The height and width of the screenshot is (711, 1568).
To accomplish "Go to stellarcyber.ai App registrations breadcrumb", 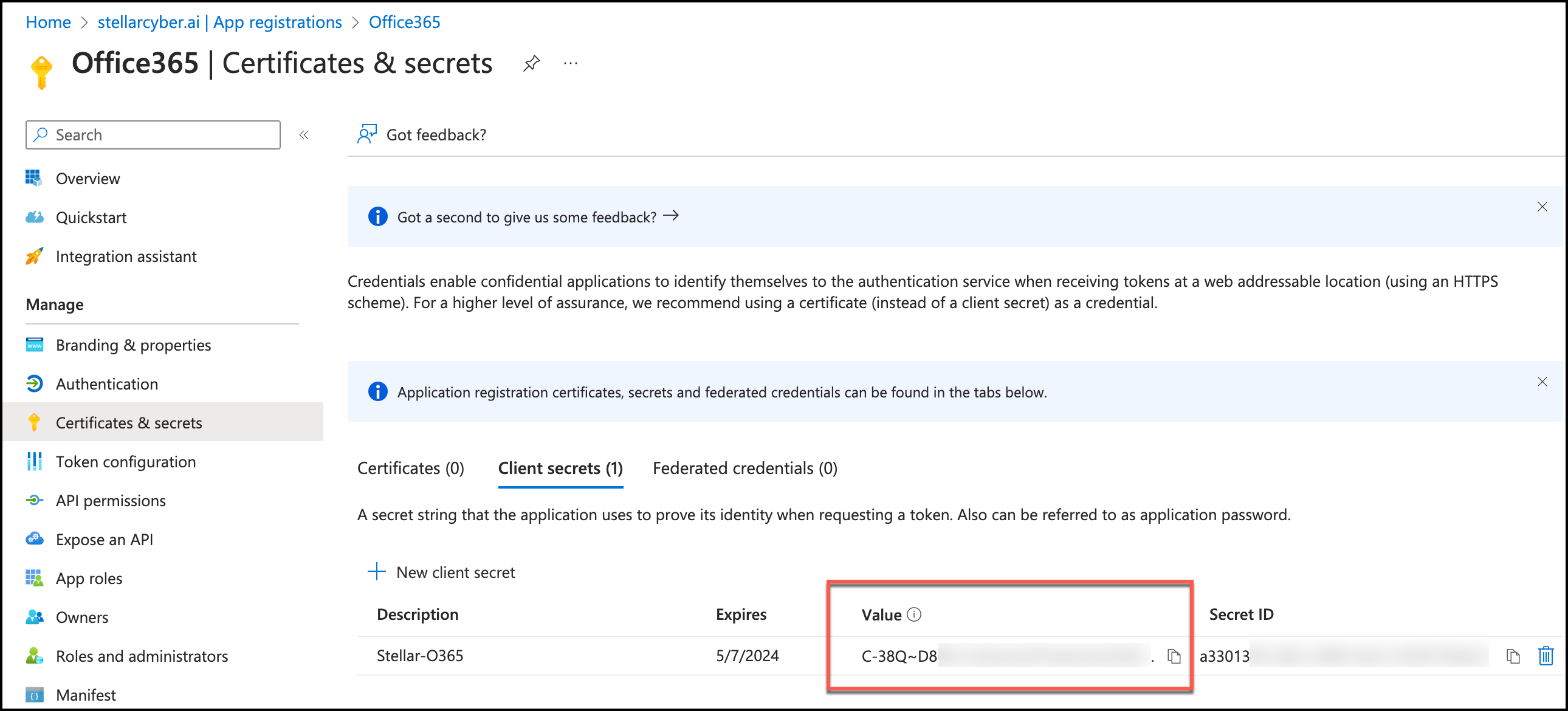I will point(220,22).
